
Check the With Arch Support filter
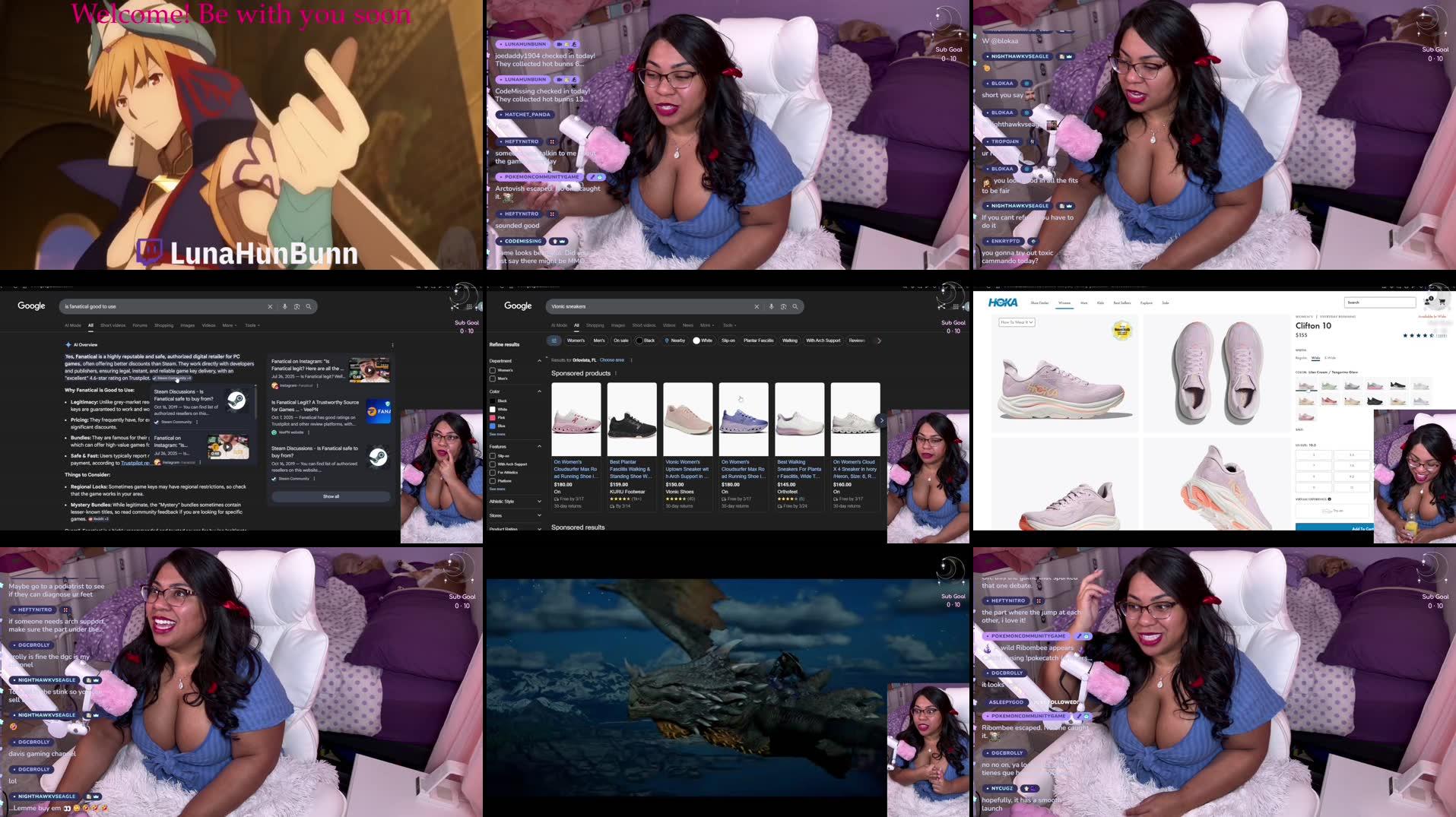493,464
